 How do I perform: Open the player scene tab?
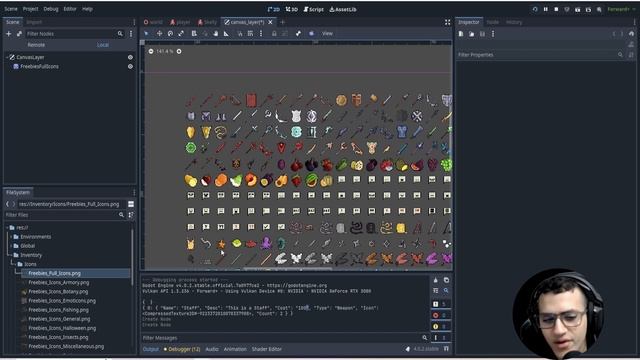click(180, 22)
